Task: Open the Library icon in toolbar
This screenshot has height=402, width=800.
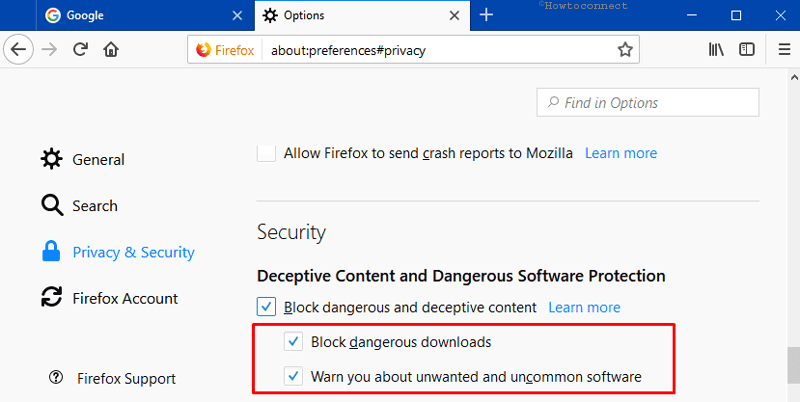Action: pyautogui.click(x=716, y=49)
